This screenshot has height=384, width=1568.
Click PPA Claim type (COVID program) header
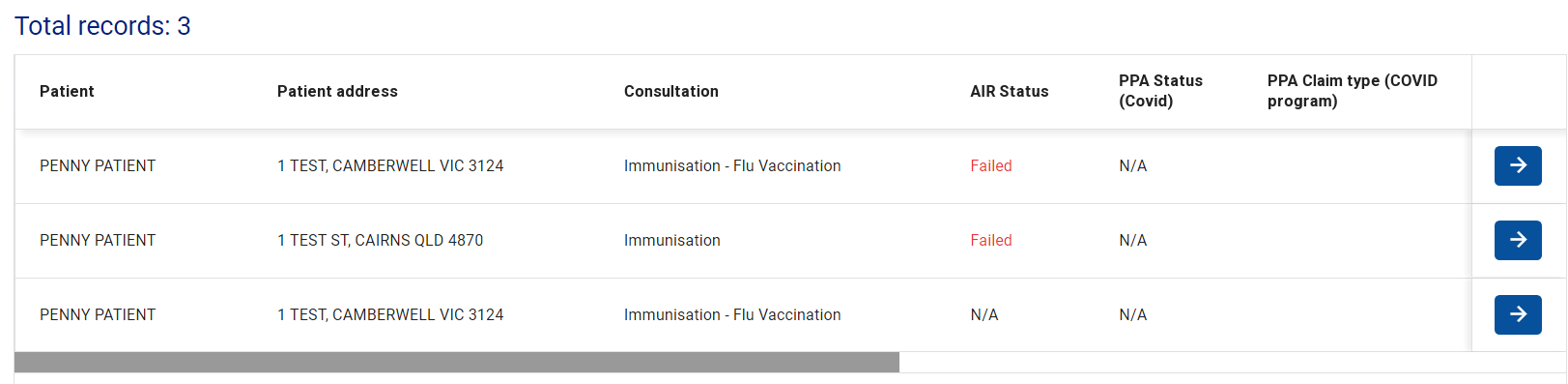pos(1353,91)
